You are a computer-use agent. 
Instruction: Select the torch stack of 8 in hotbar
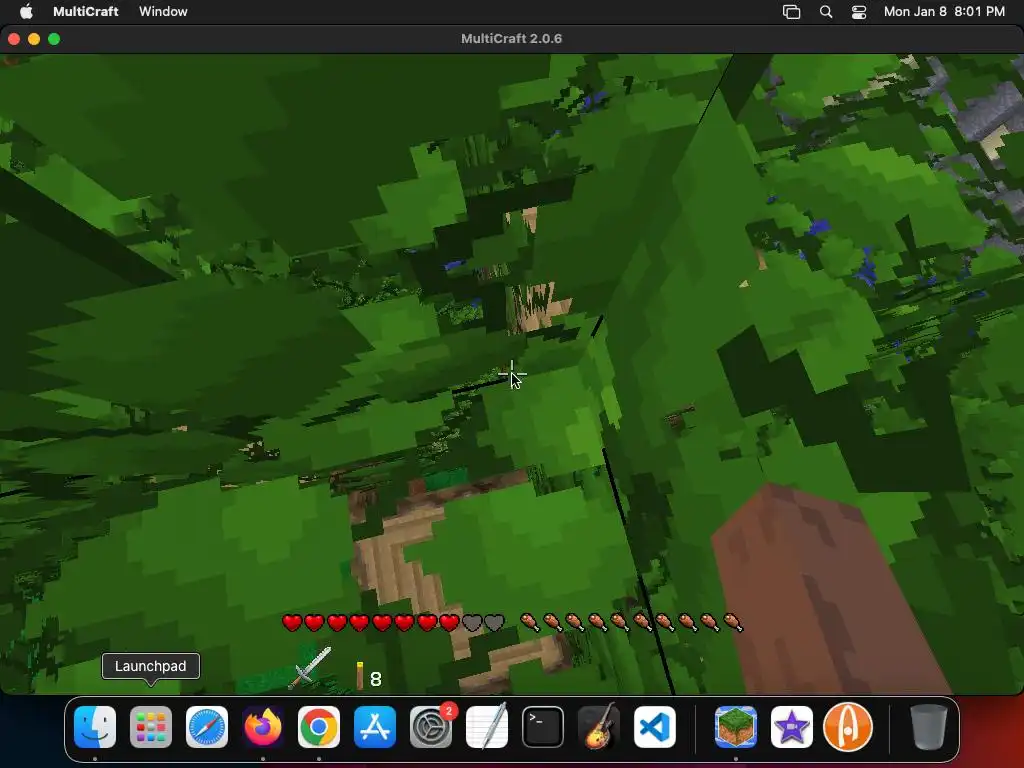[369, 676]
